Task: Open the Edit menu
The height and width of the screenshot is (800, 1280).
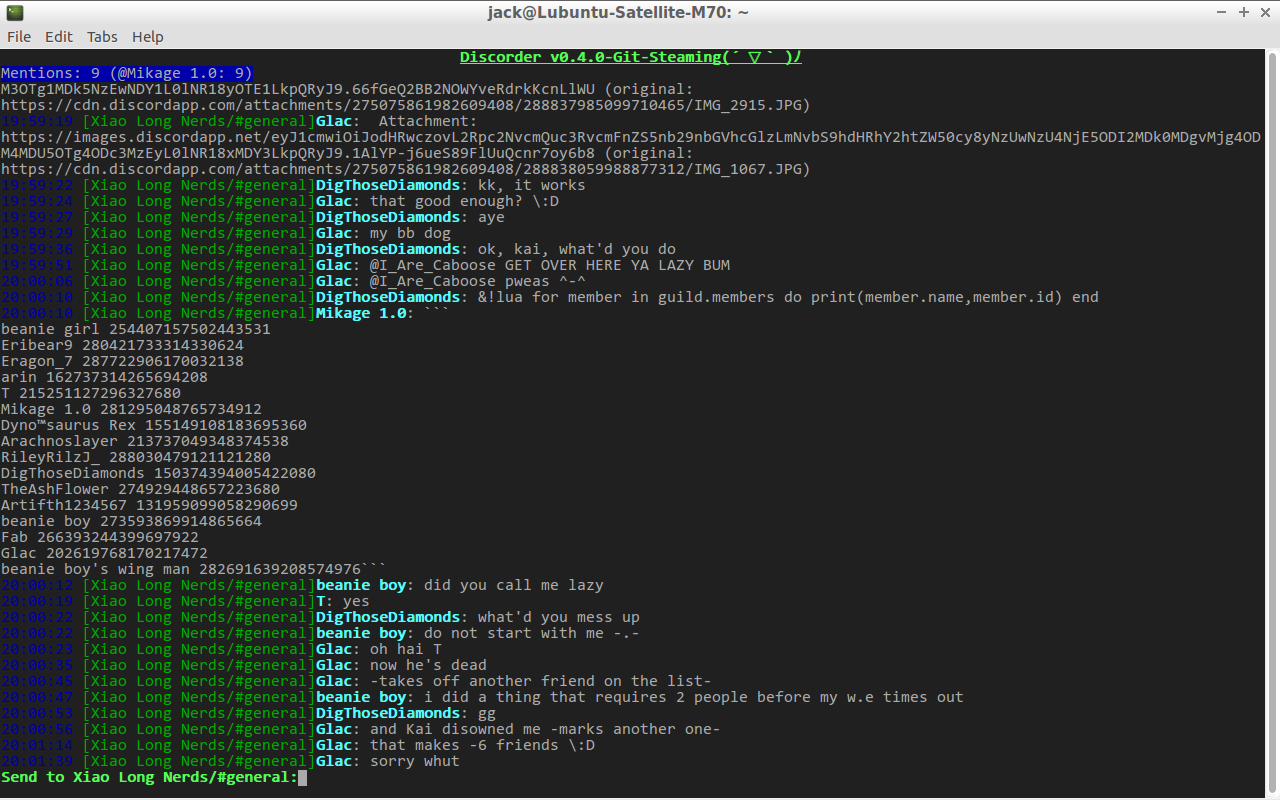Action: pos(59,37)
